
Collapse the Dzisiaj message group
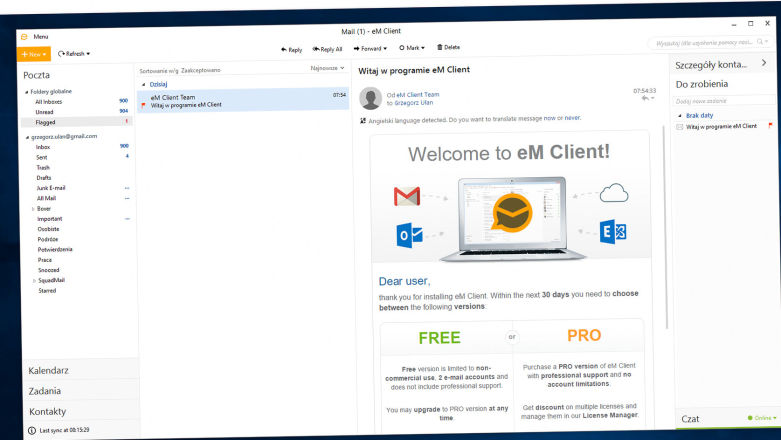tap(143, 85)
